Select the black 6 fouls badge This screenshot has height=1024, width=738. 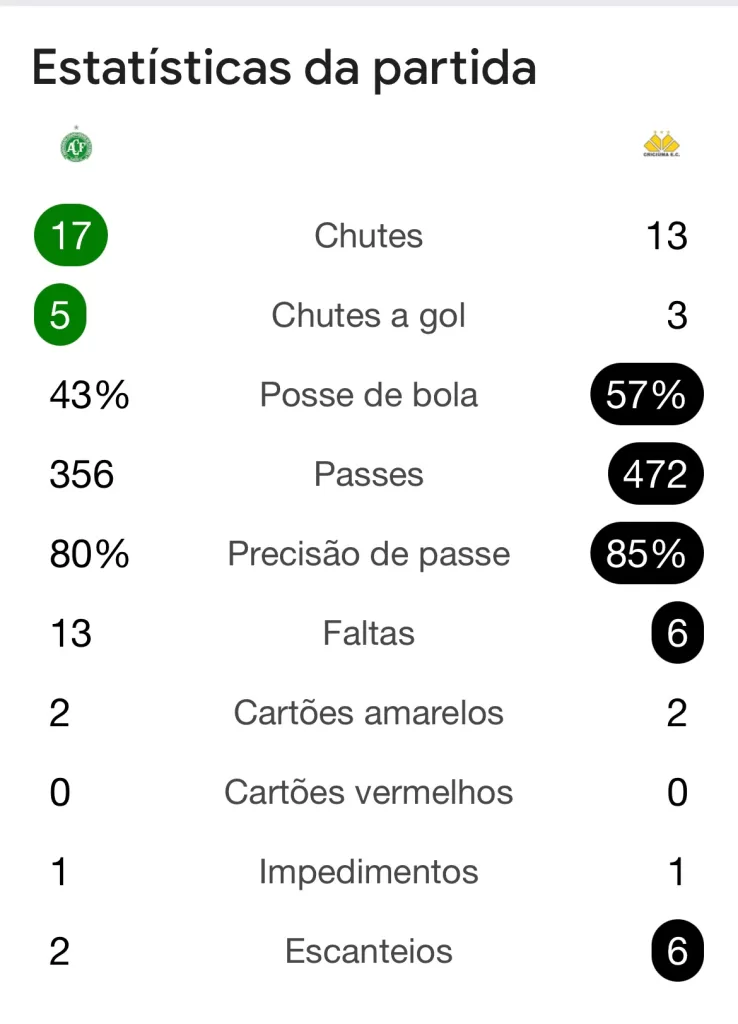click(x=677, y=633)
